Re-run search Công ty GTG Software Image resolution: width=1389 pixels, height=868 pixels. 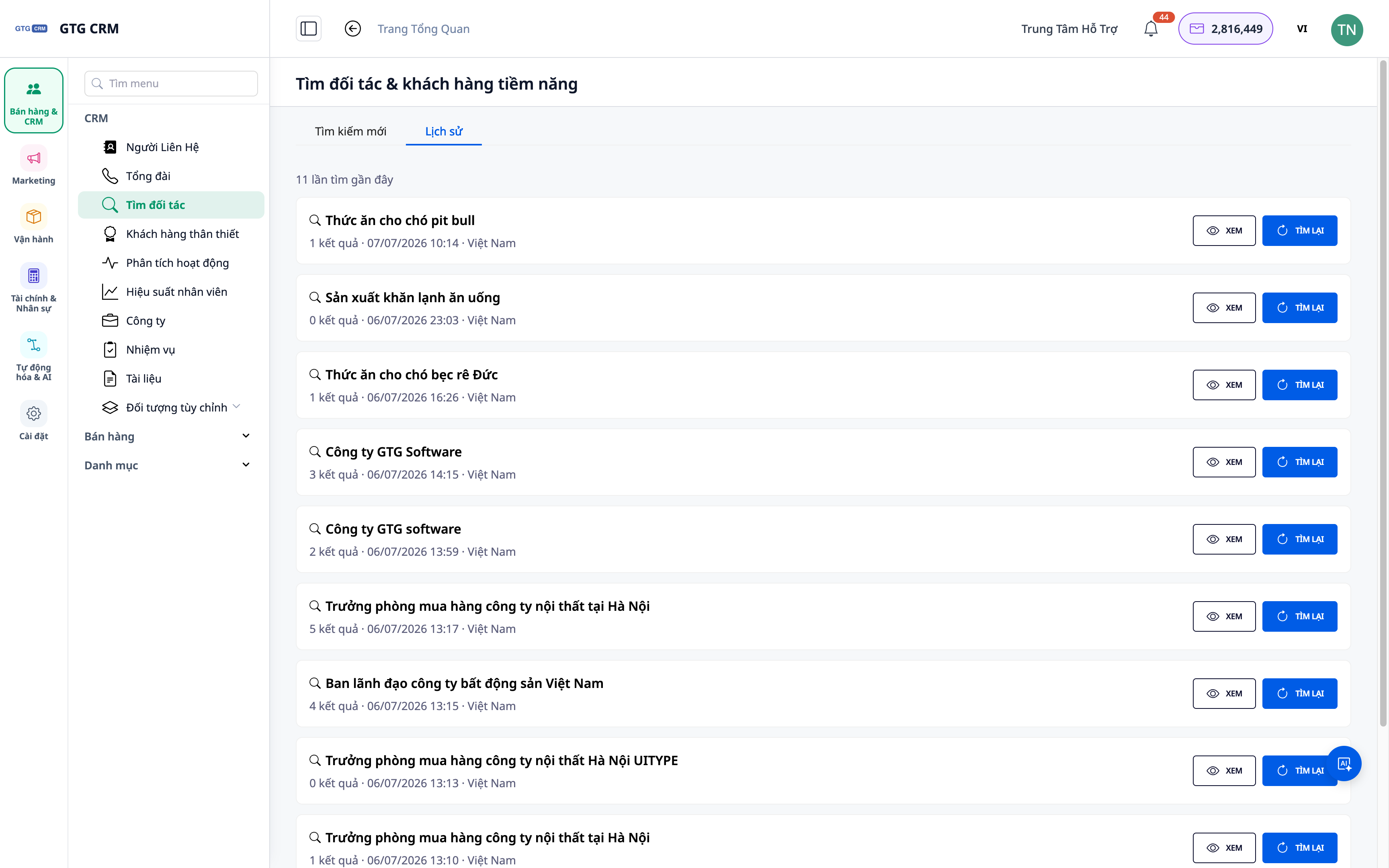tap(1299, 462)
